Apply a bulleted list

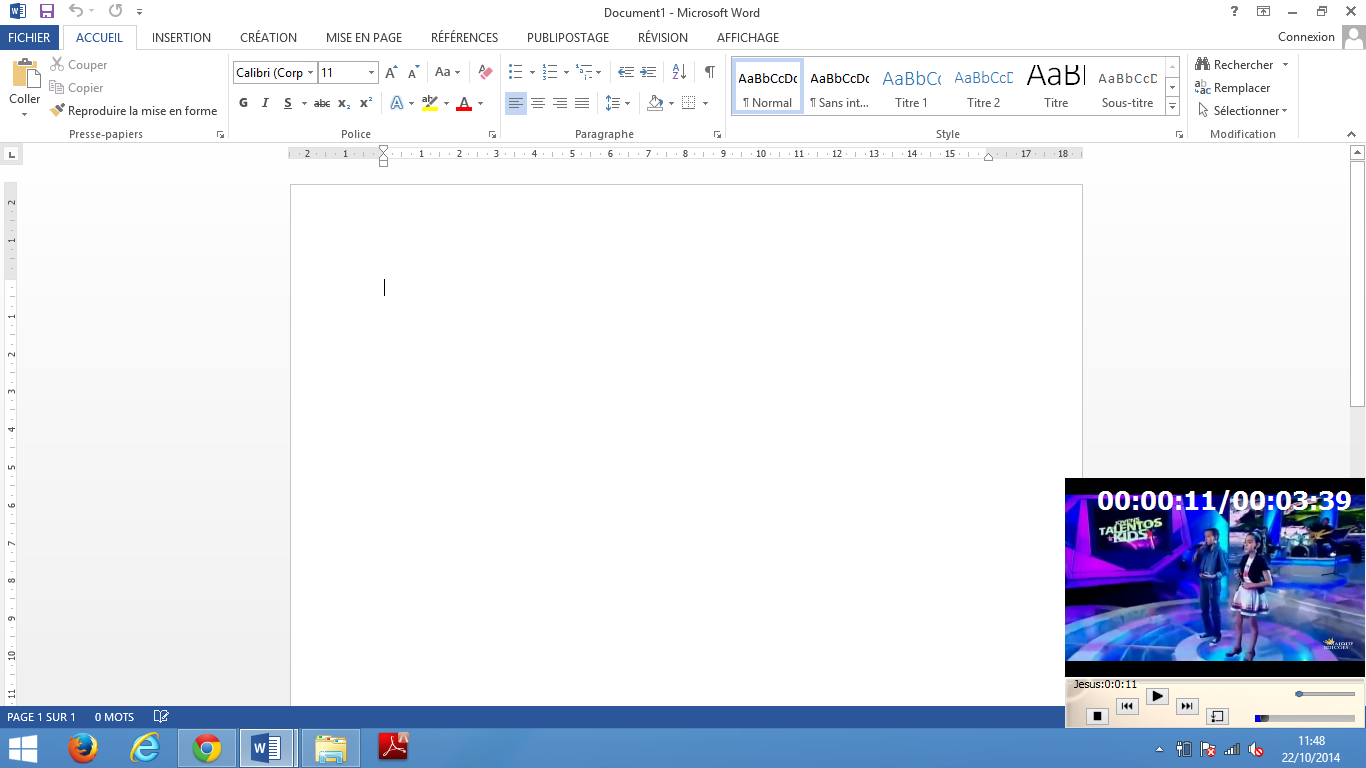(516, 72)
